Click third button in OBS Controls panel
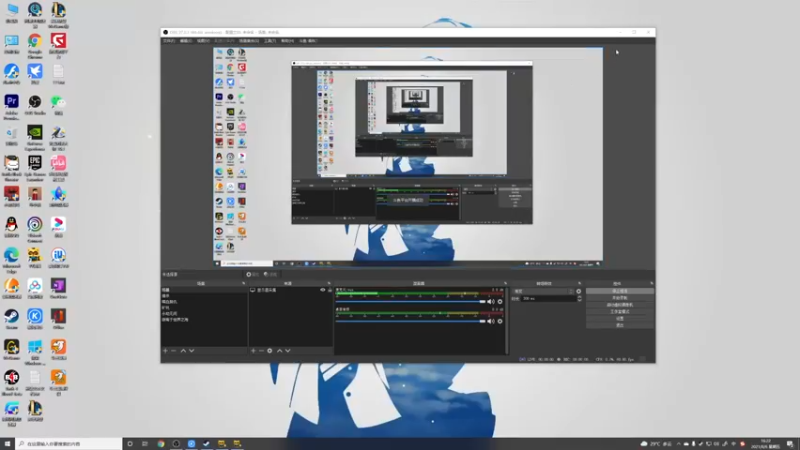The image size is (800, 450). [620, 305]
